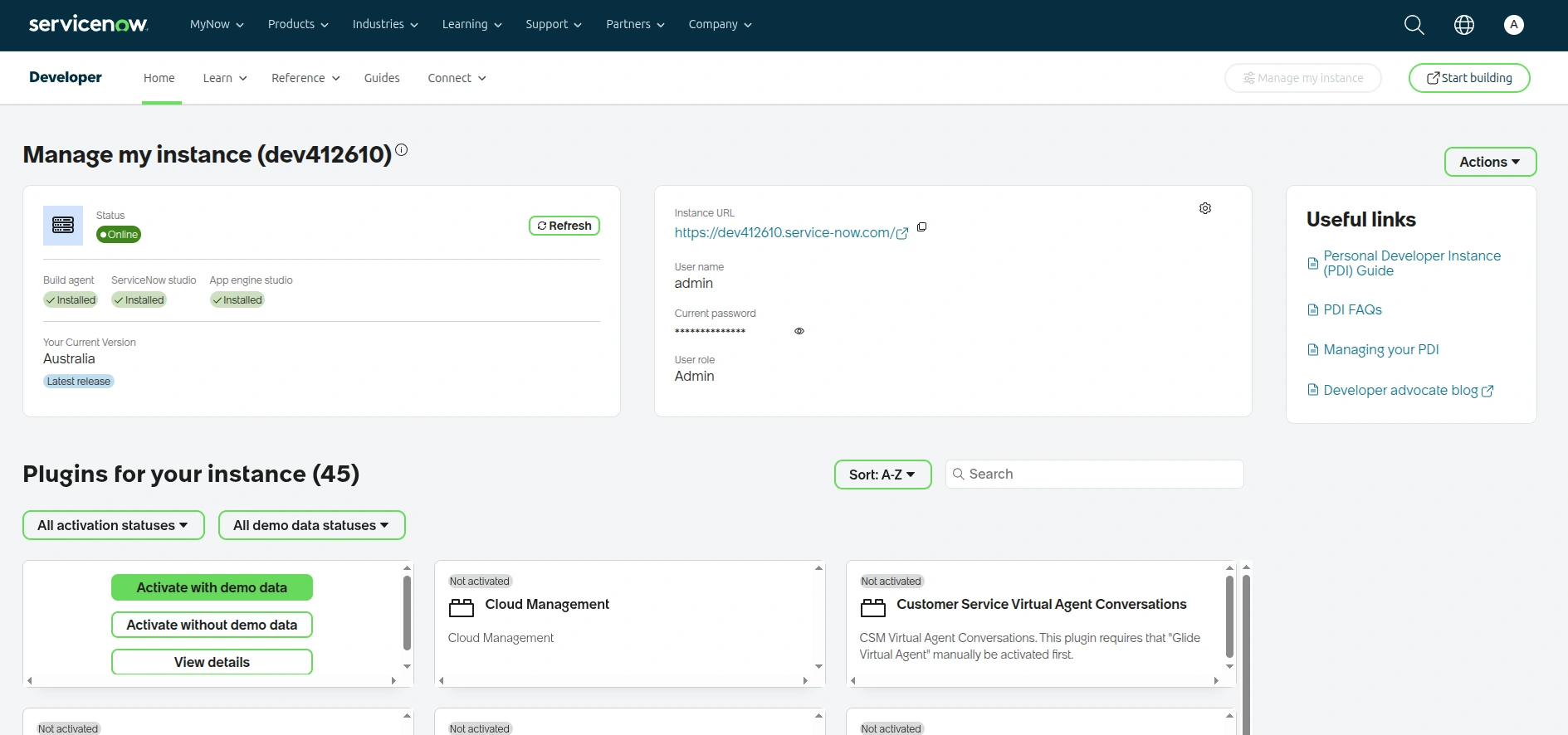
Task: Expand the Products menu
Action: tap(298, 25)
